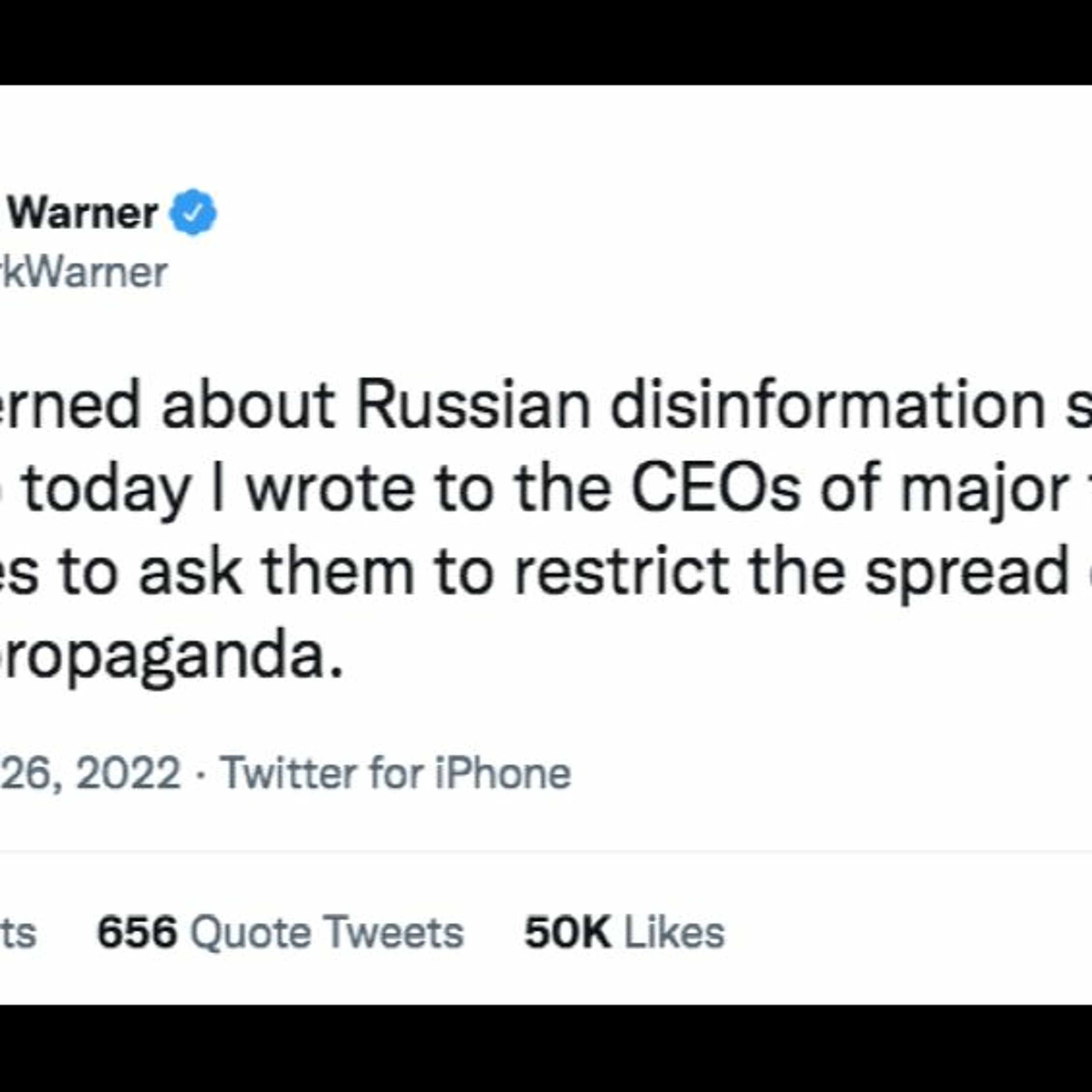The image size is (1092, 1092).
Task: Click the black bar above the tweet
Action: pyautogui.click(x=546, y=42)
